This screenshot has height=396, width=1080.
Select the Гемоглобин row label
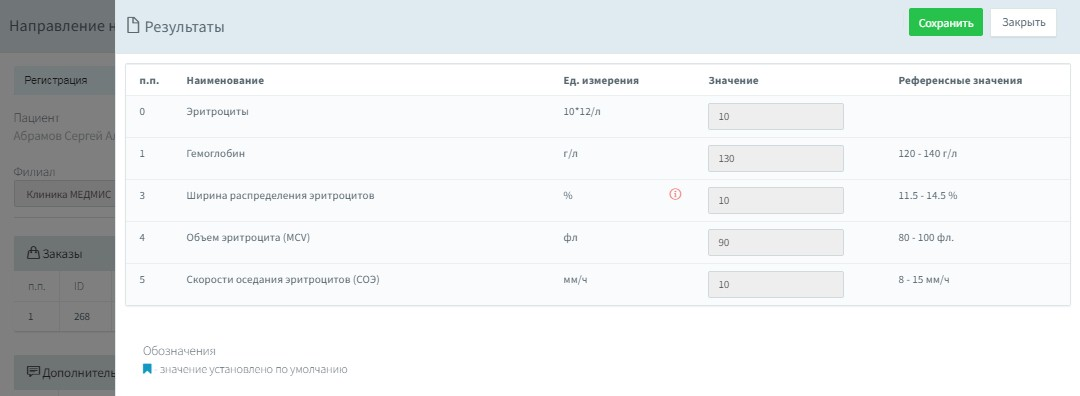(215, 154)
